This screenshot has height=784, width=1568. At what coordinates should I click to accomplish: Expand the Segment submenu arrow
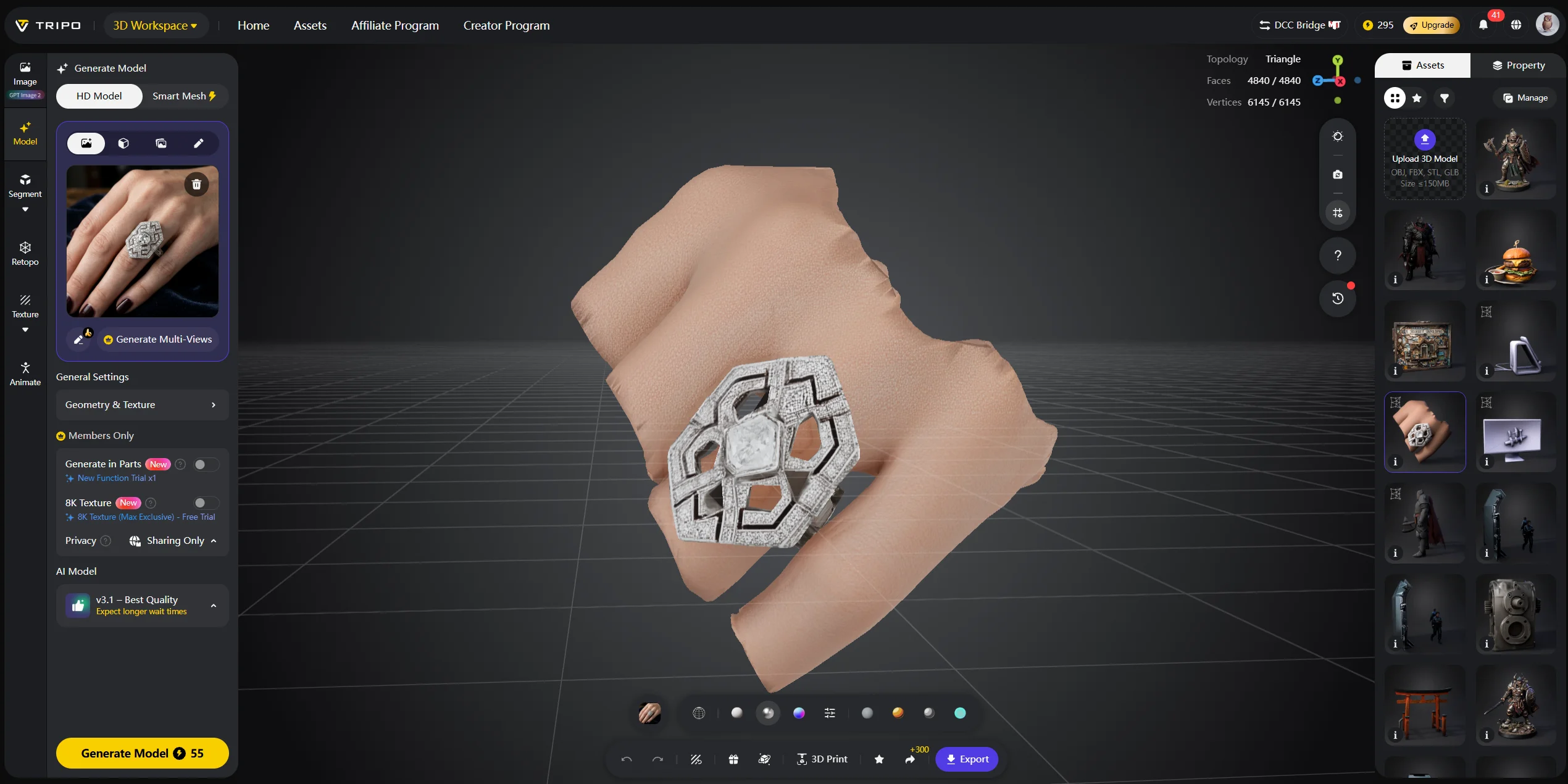coord(25,209)
